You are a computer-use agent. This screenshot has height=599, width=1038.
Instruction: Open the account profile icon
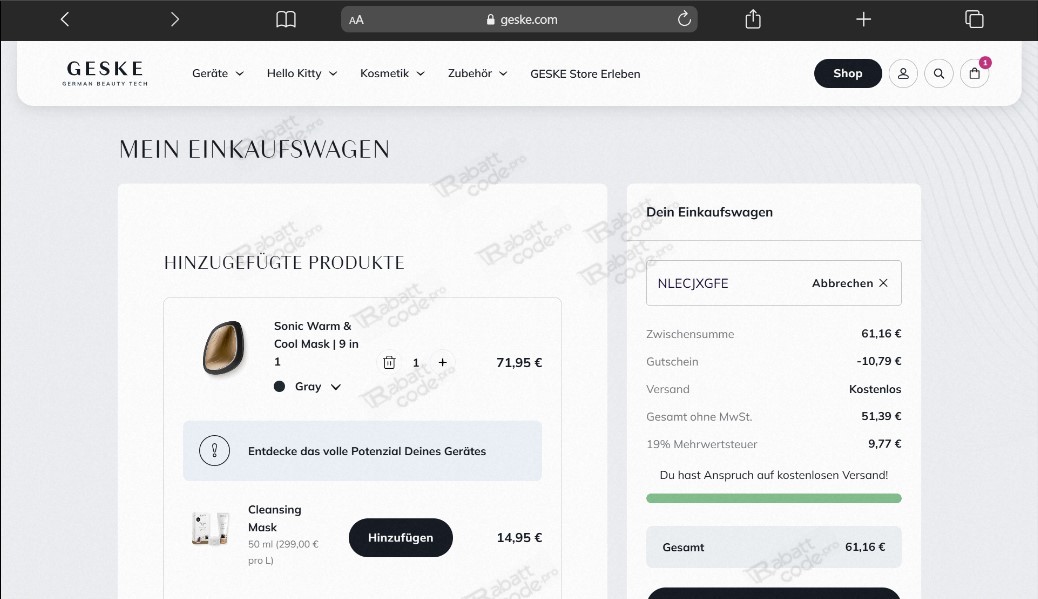click(x=903, y=73)
